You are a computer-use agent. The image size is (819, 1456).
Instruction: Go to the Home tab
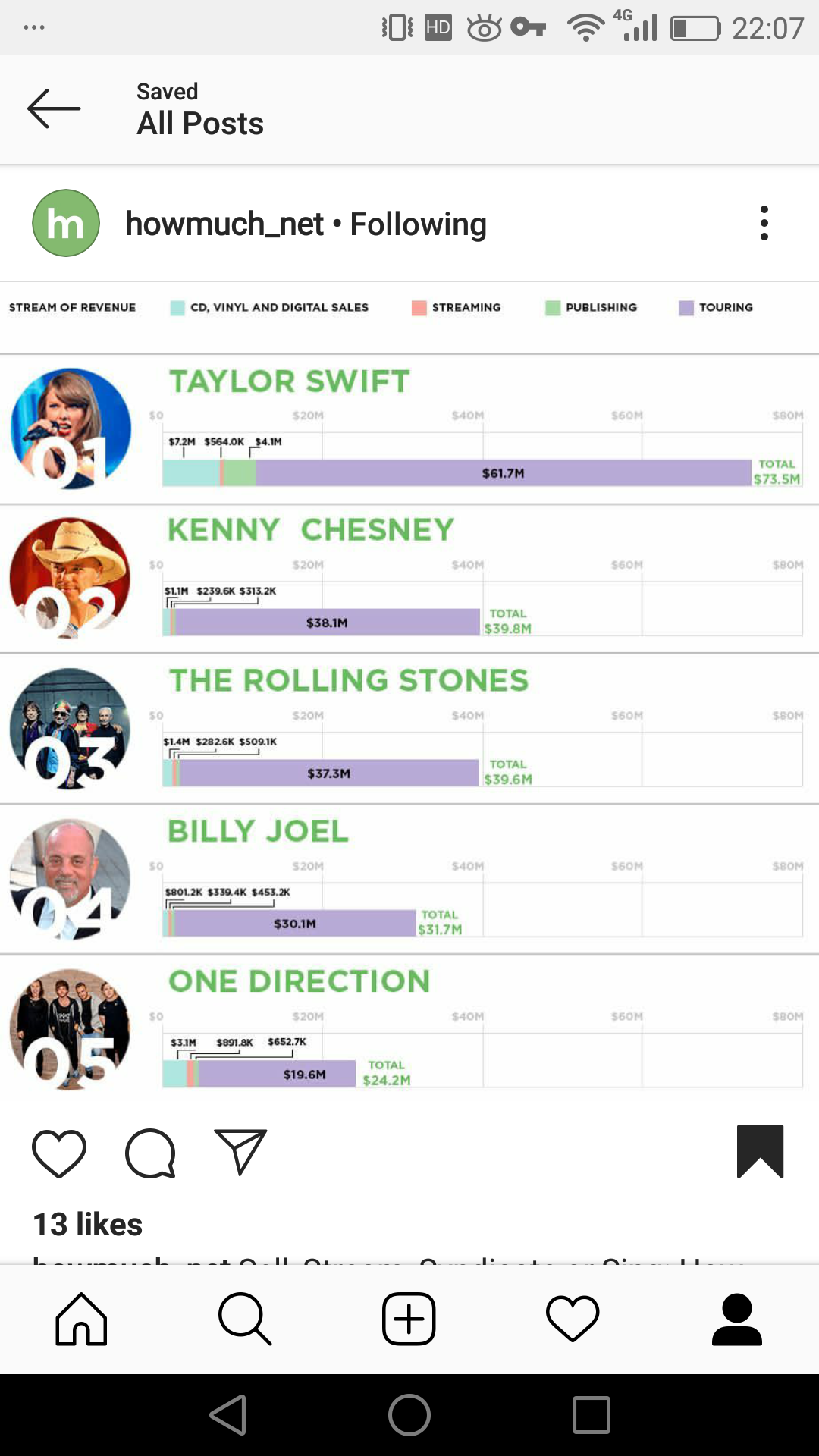(81, 1319)
